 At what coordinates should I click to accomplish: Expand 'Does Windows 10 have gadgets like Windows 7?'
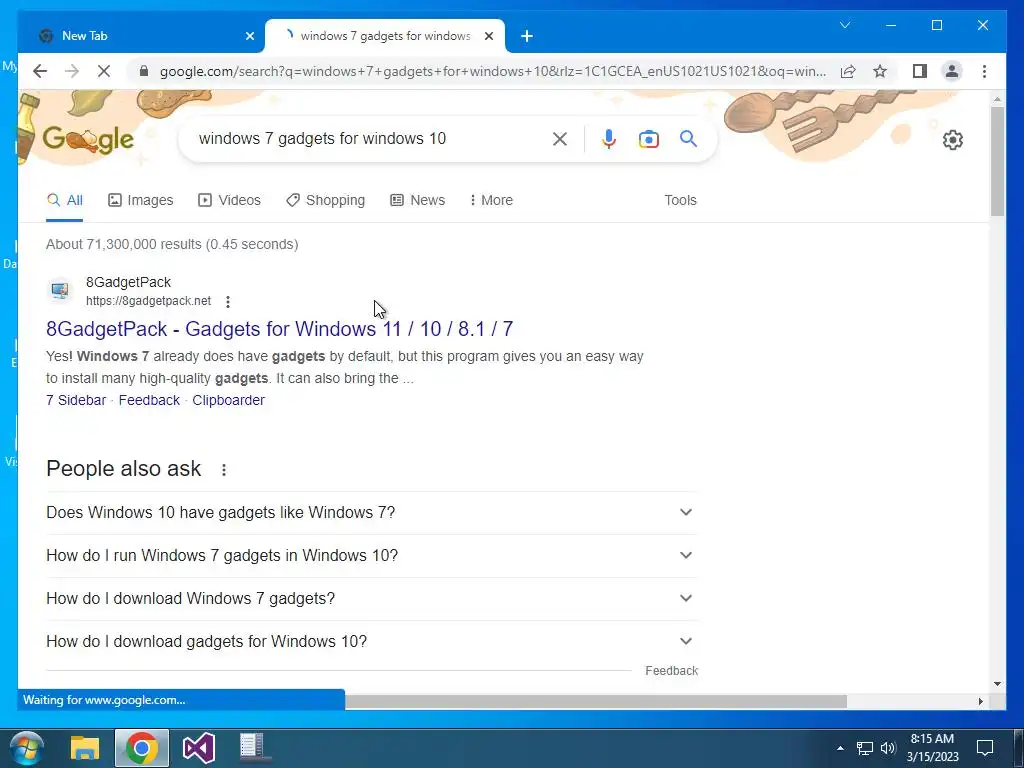[x=372, y=513]
